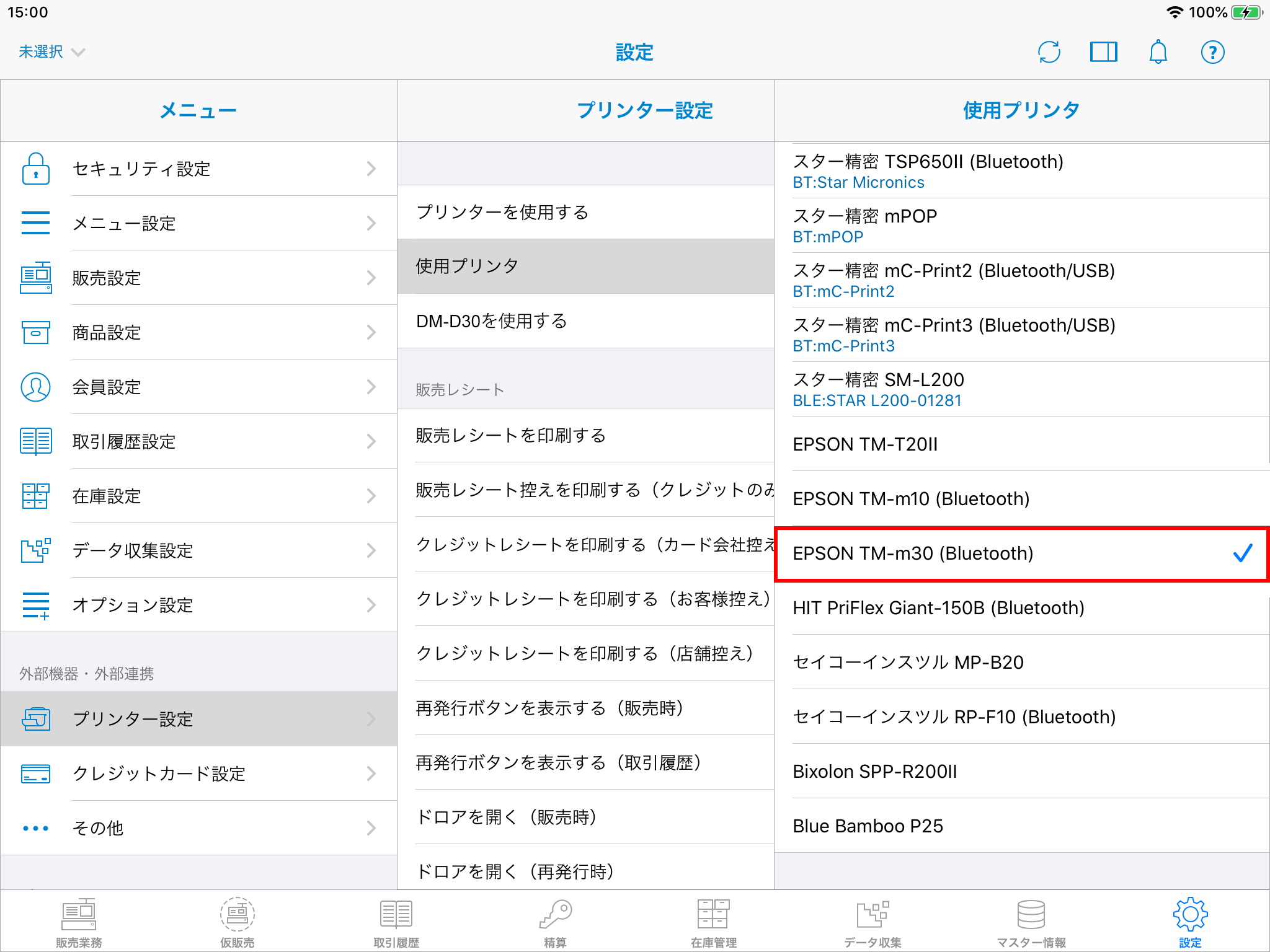
Task: Expand セキュリティ設定 chevron
Action: [x=371, y=169]
